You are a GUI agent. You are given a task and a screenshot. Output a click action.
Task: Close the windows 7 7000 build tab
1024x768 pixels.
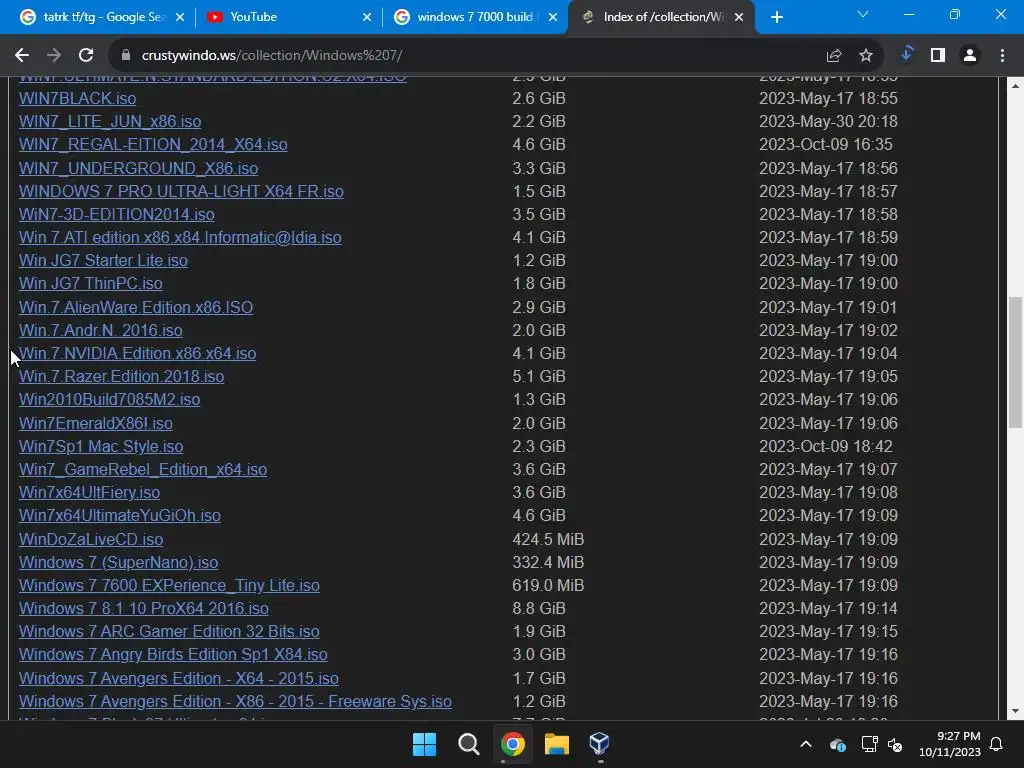[x=553, y=17]
